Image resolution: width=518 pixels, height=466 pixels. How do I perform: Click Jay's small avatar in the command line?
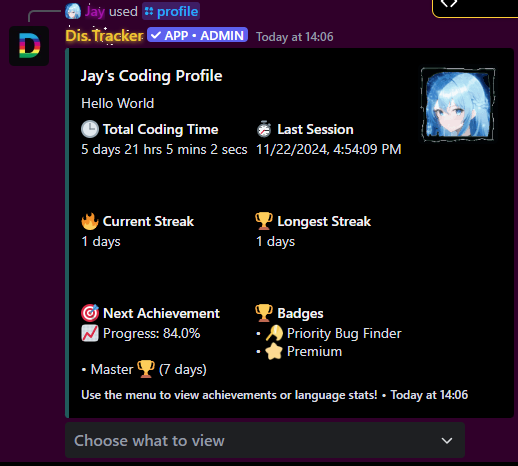(x=73, y=11)
